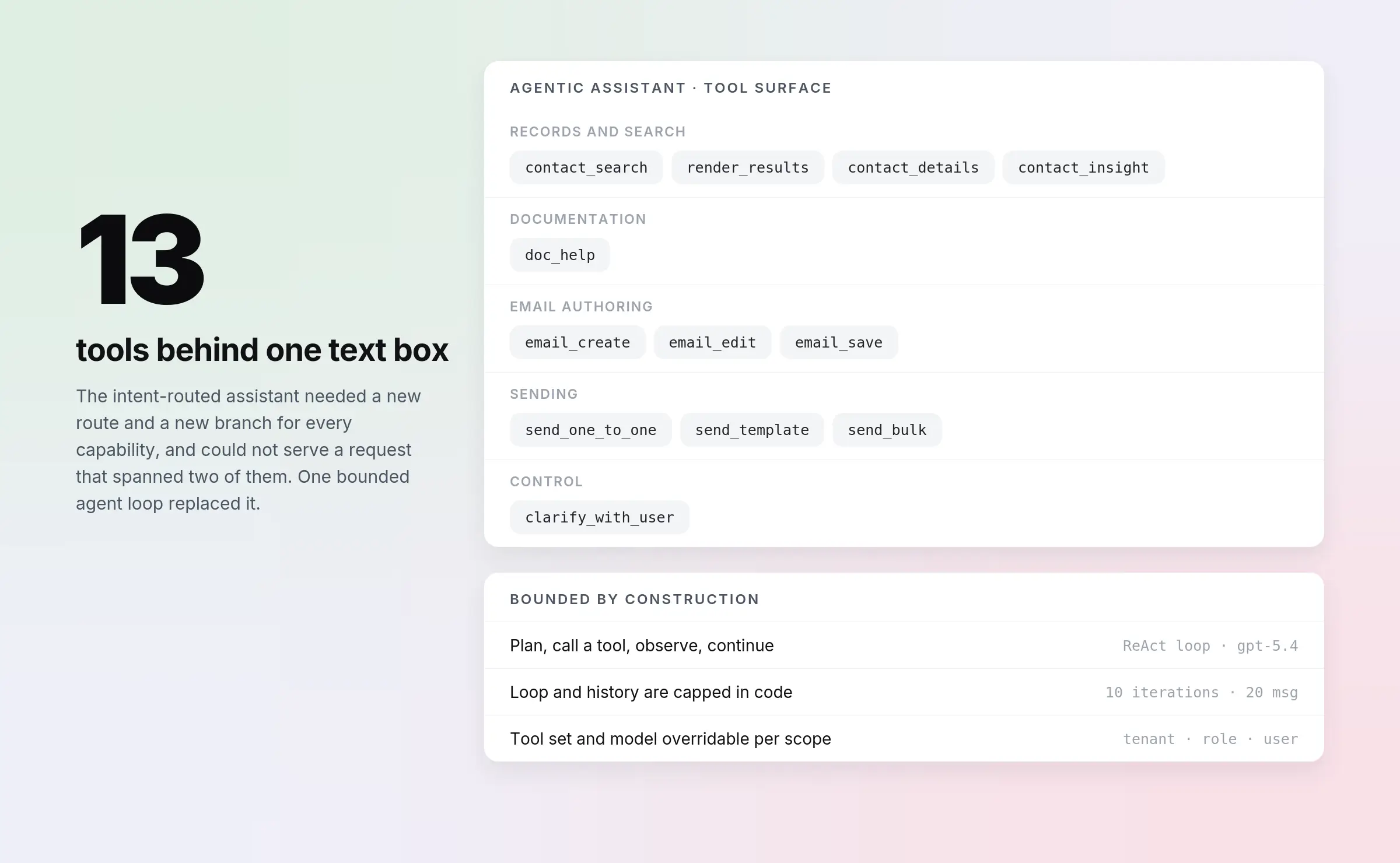Click 'Plan, call a tool, observe, continue' row
The height and width of the screenshot is (863, 1400).
(904, 646)
